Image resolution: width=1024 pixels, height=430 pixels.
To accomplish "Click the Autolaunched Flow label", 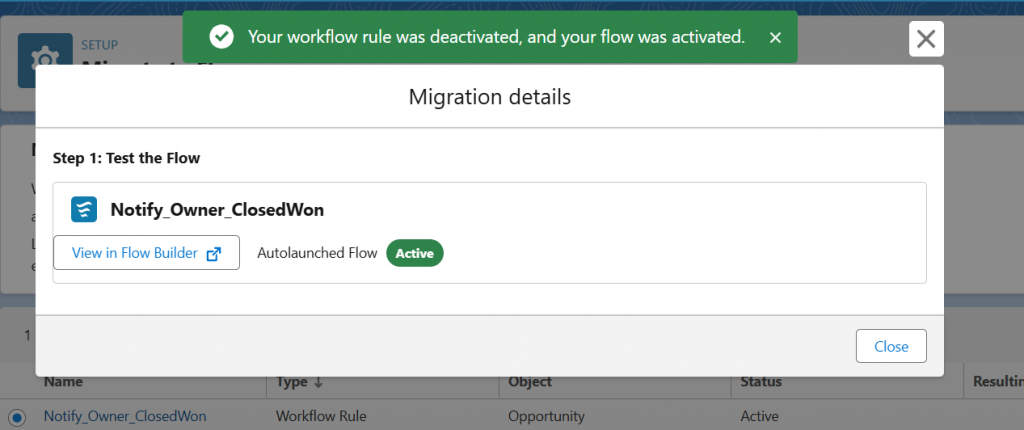I will click(317, 253).
